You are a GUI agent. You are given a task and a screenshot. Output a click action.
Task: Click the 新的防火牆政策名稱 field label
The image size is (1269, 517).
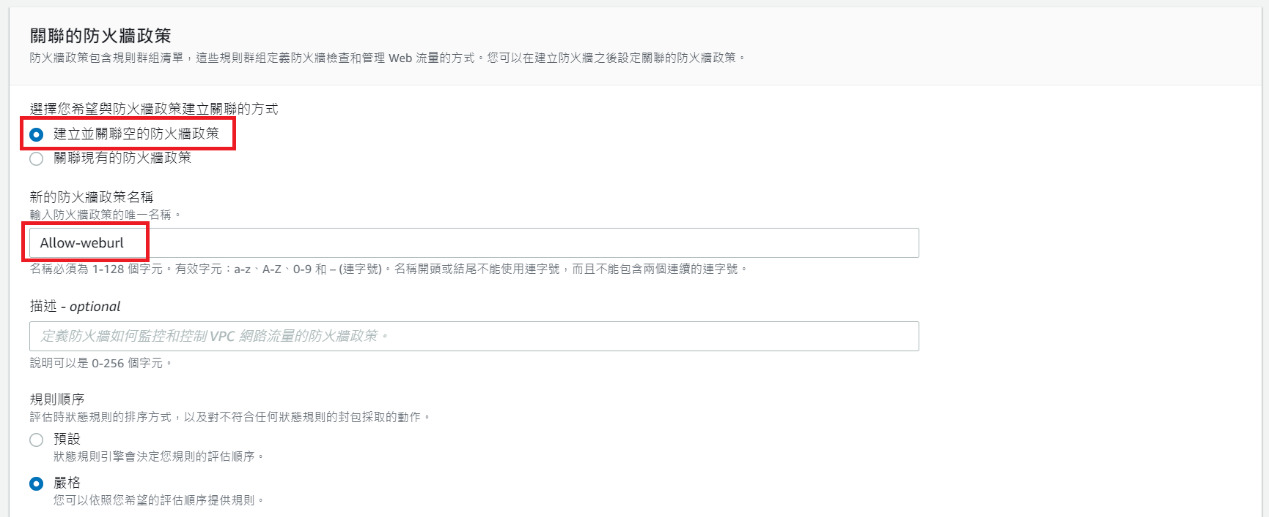(91, 197)
